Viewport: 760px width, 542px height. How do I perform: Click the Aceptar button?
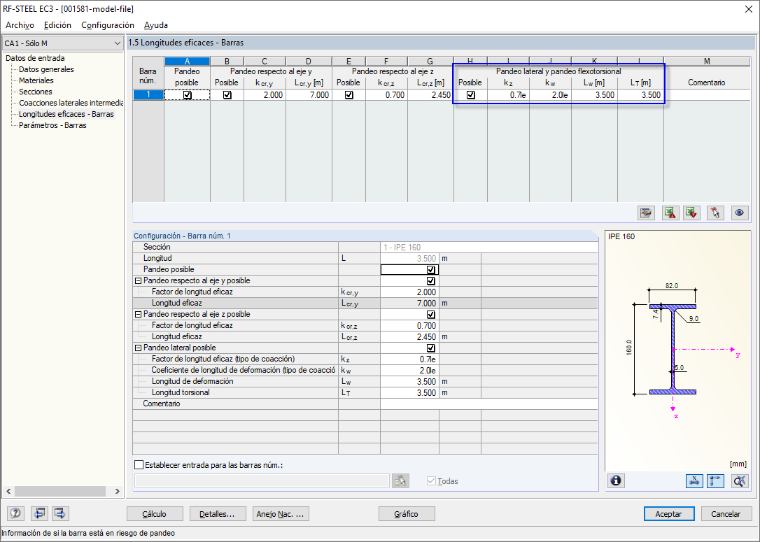669,514
